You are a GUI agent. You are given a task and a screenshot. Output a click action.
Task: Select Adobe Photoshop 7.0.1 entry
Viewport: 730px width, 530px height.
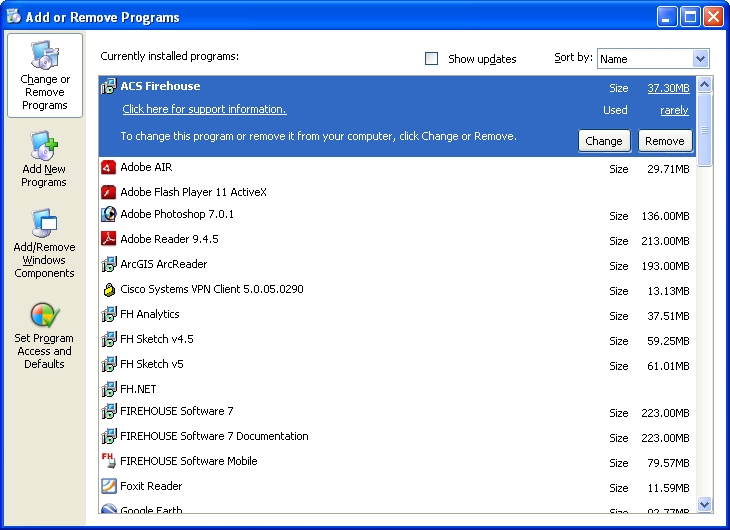(397, 215)
